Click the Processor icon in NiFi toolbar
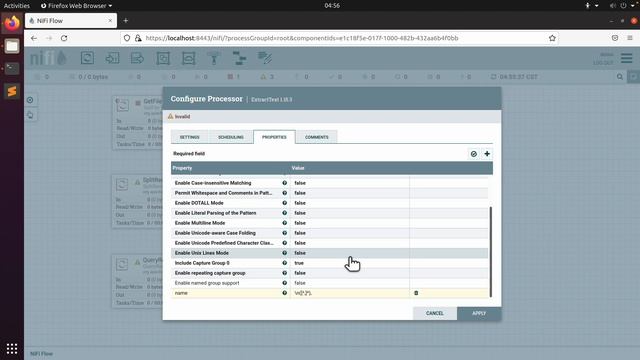 [x=87, y=58]
